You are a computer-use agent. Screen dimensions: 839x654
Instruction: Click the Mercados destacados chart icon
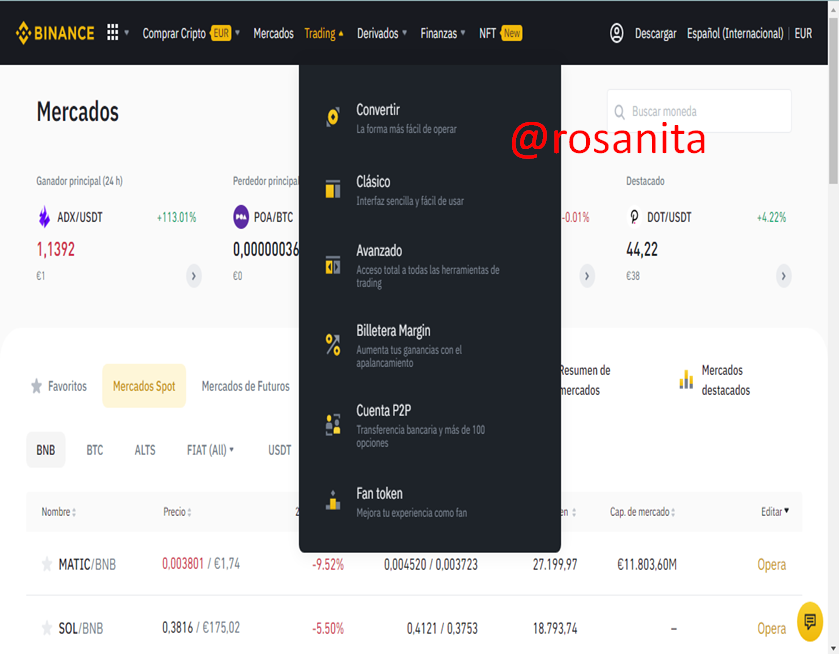pos(686,379)
